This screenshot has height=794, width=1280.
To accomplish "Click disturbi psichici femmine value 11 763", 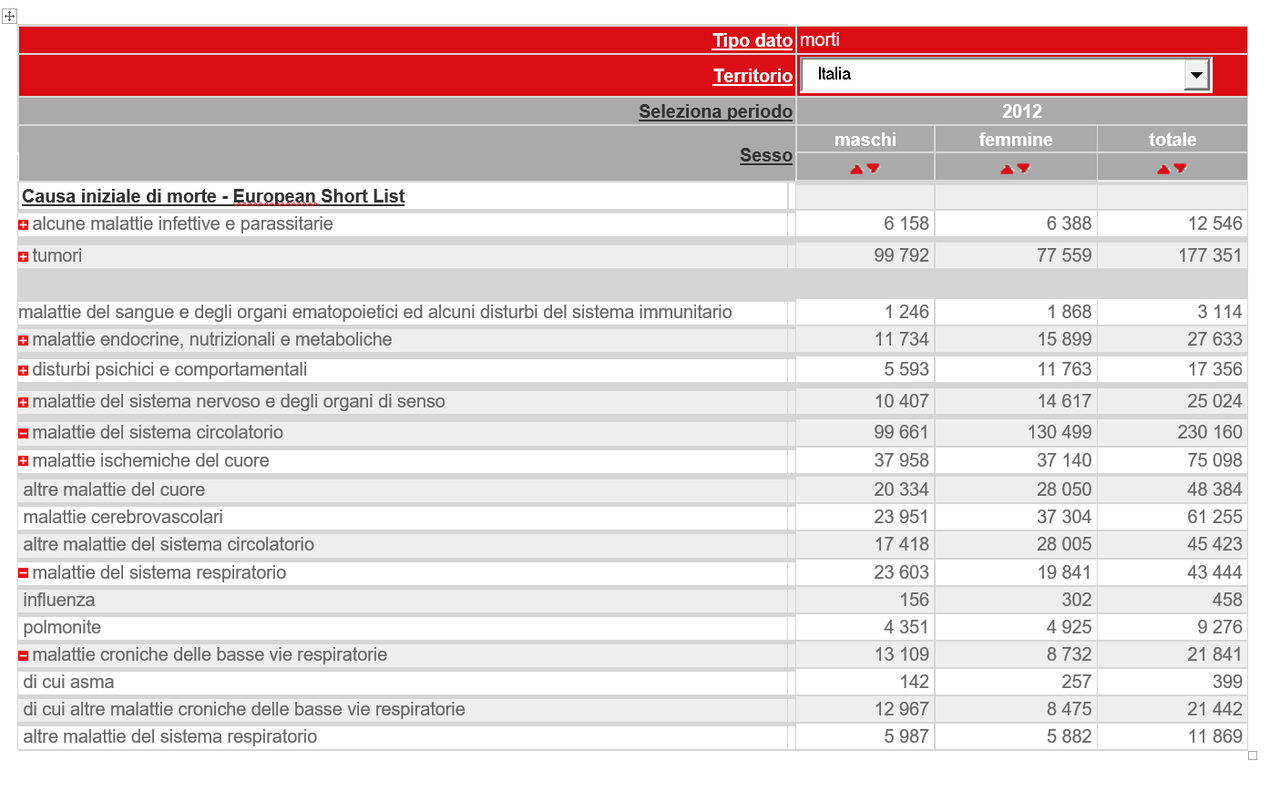I will [x=1064, y=370].
